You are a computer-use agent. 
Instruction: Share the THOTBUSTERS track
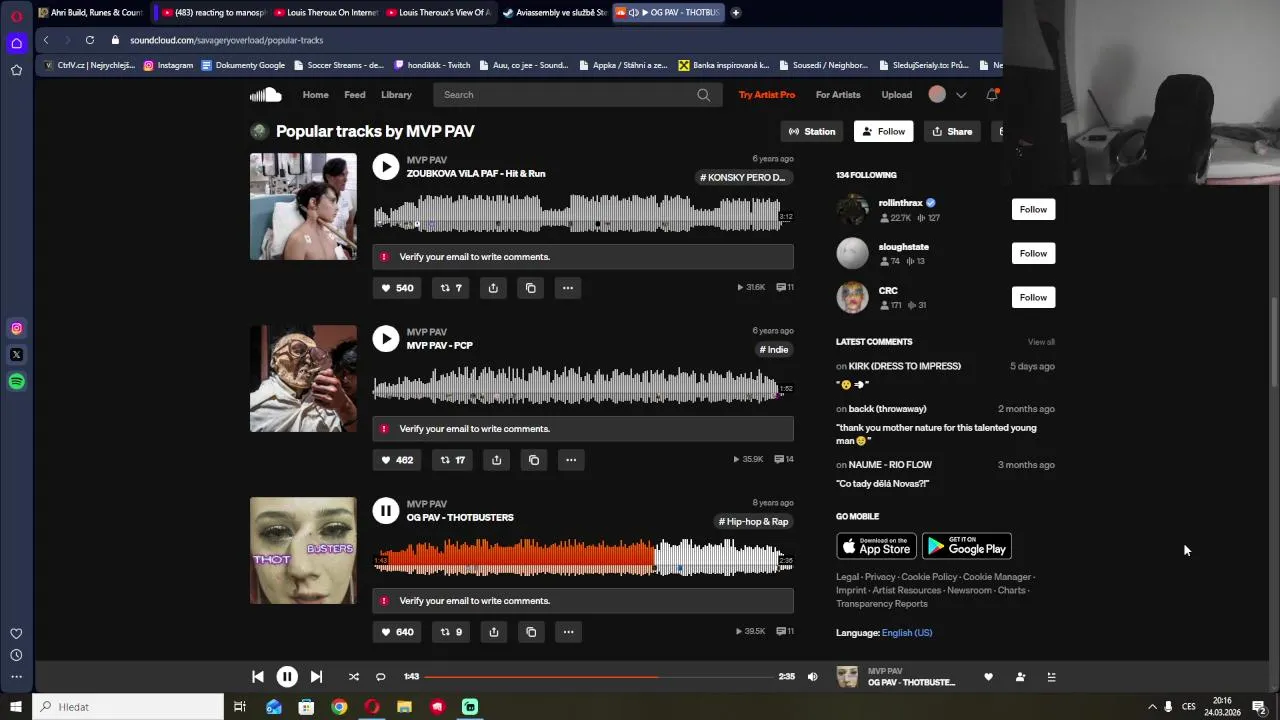(494, 632)
